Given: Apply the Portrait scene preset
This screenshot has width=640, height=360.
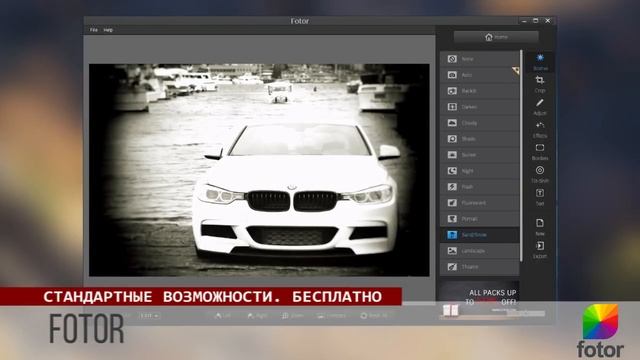Looking at the screenshot, I should (x=480, y=219).
